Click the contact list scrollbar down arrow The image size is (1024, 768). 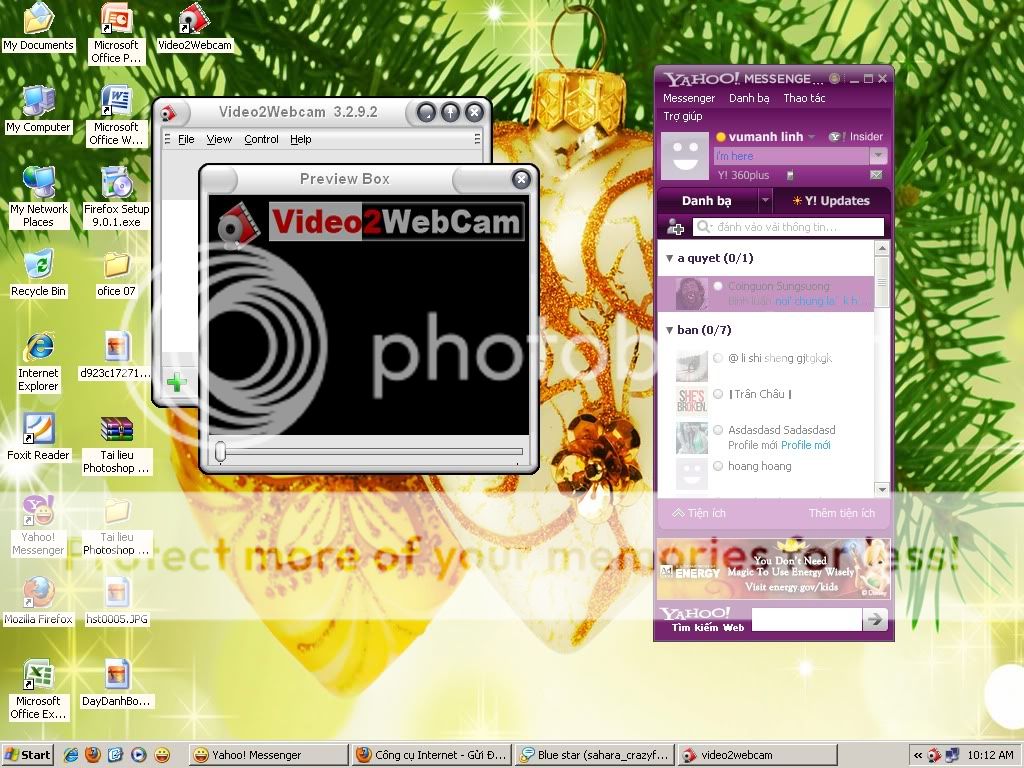[882, 489]
